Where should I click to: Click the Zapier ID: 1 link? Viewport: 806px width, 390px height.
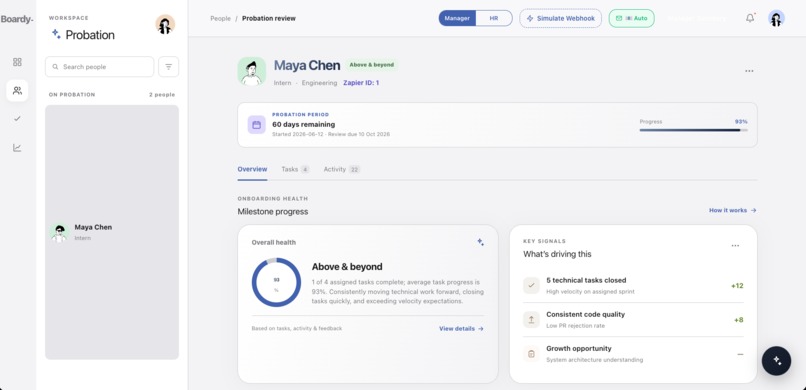[361, 83]
